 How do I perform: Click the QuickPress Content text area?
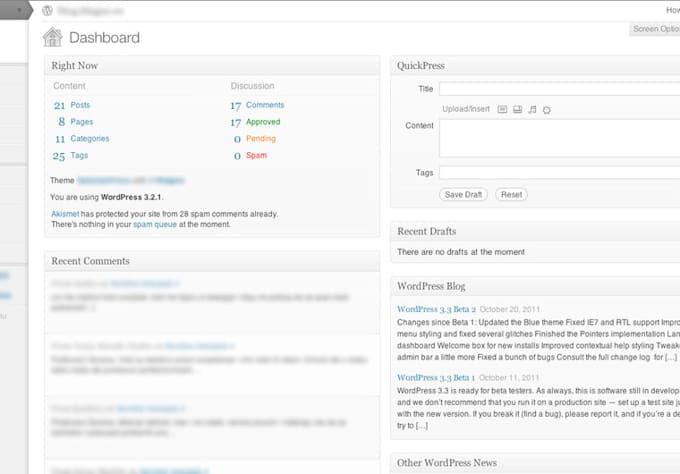[559, 138]
